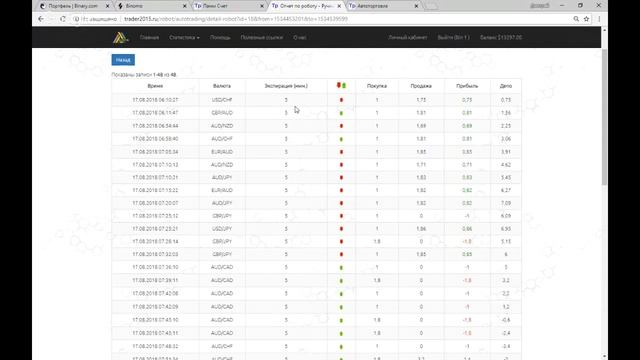The height and width of the screenshot is (360, 640).
Task: Click the Время column header
Action: coord(155,86)
